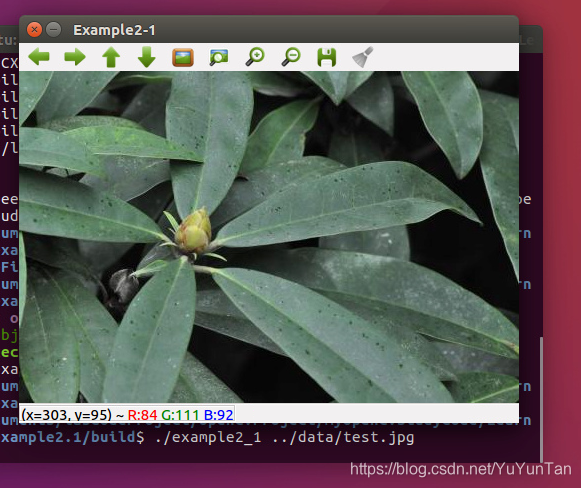The height and width of the screenshot is (488, 581).
Task: Click the flower bud in the image
Action: point(193,231)
